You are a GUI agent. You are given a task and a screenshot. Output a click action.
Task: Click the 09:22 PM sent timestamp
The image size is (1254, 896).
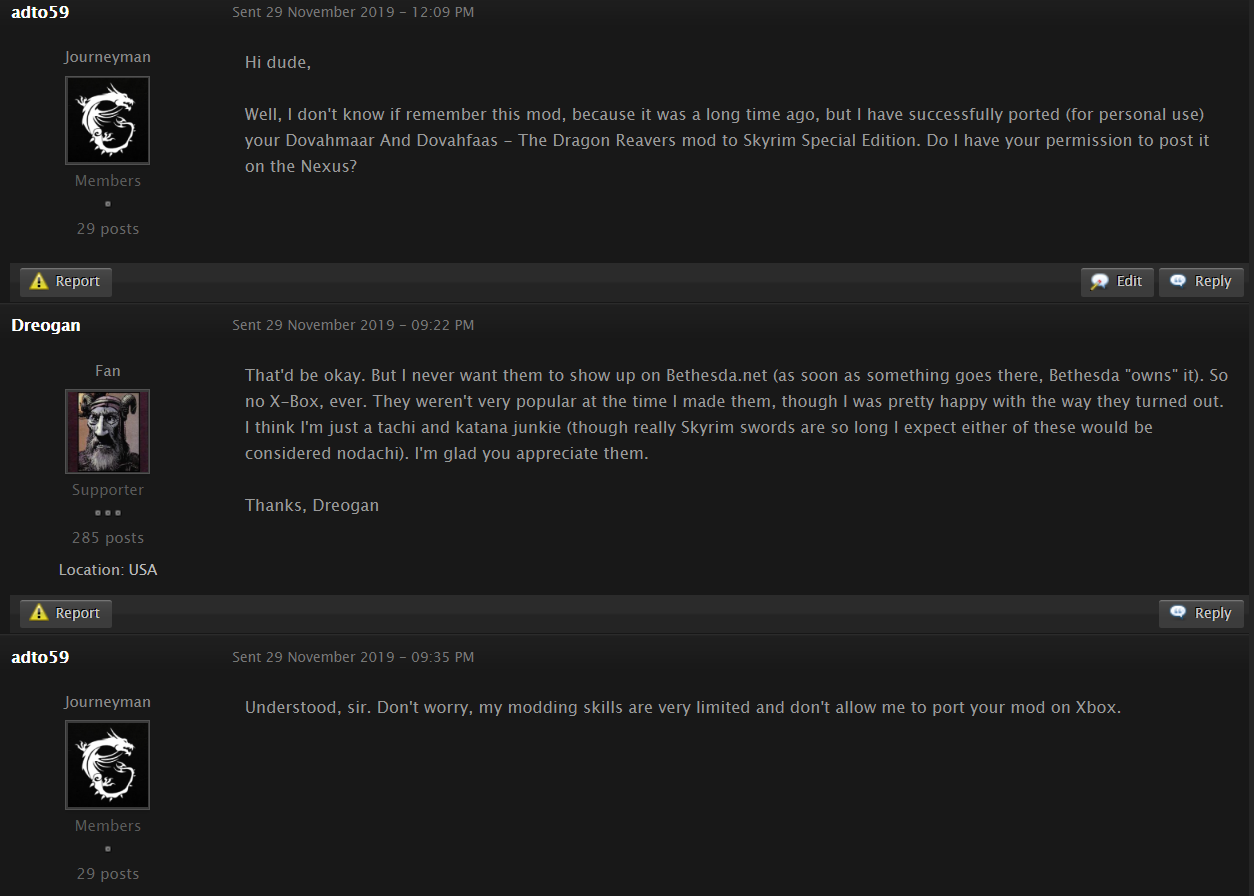pyautogui.click(x=353, y=325)
